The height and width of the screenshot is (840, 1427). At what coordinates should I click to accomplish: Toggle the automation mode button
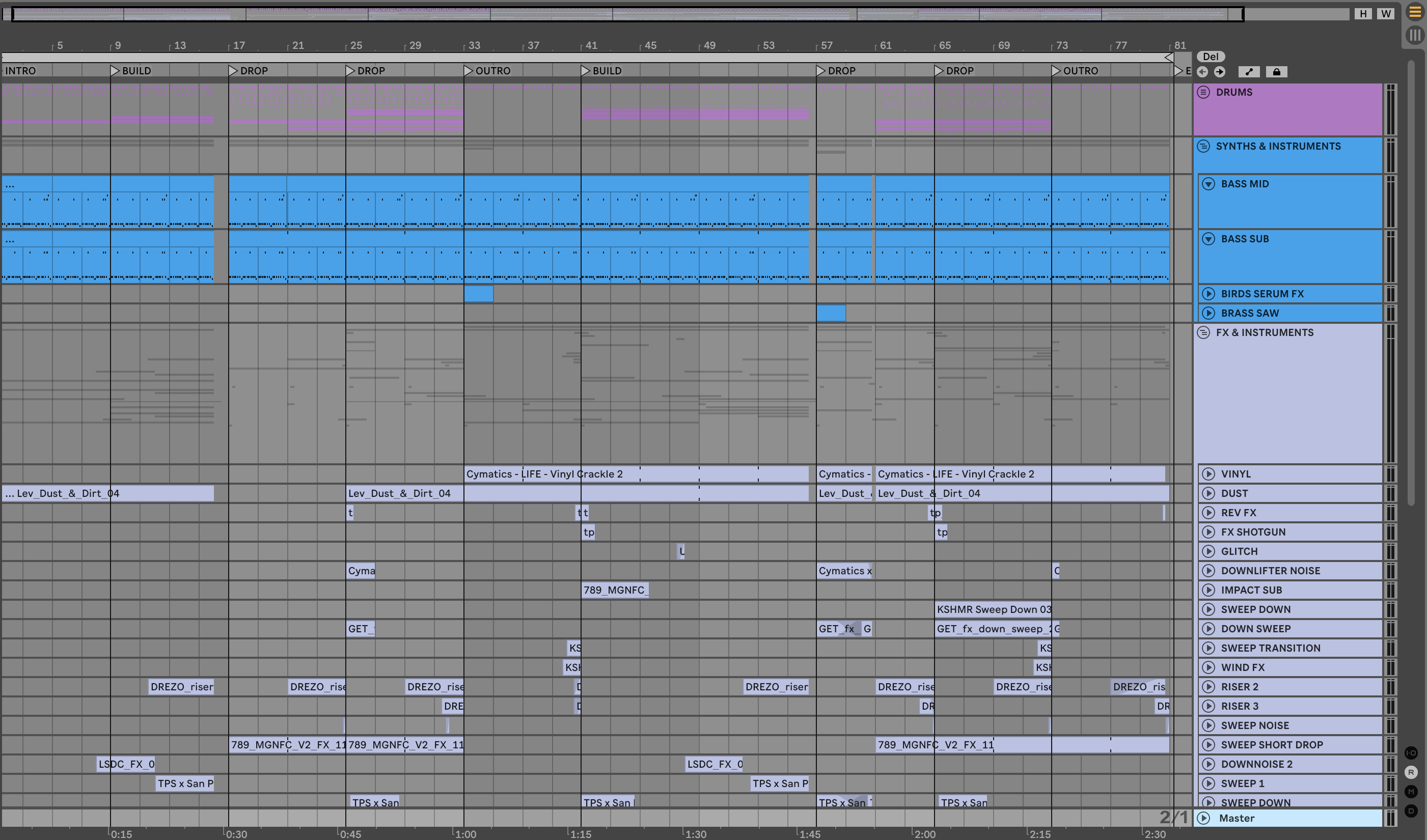click(1249, 72)
